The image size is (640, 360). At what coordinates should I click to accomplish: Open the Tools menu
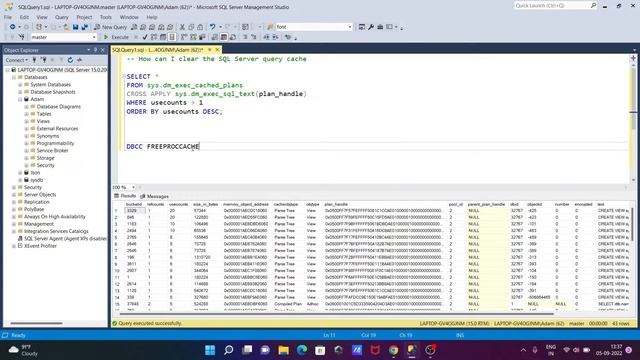pyautogui.click(x=106, y=17)
